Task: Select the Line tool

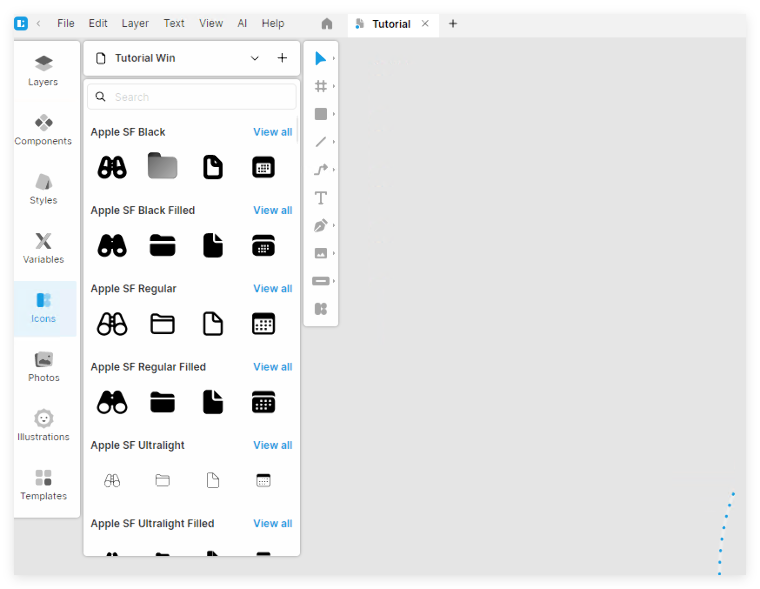Action: click(x=320, y=142)
